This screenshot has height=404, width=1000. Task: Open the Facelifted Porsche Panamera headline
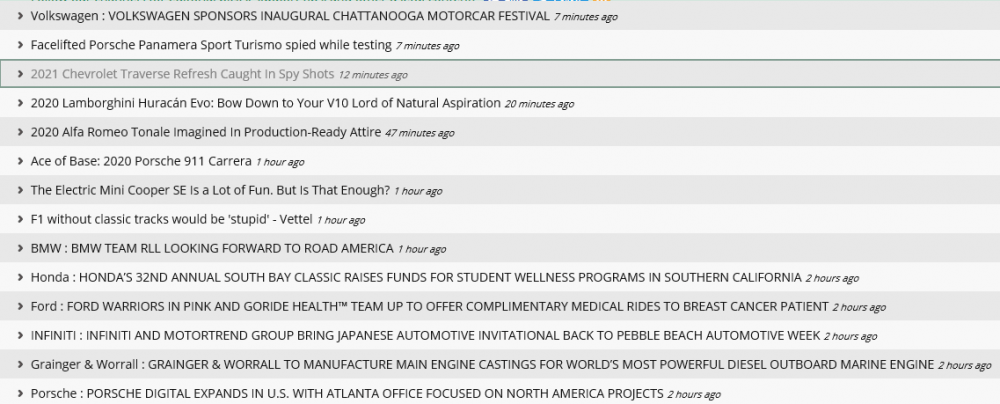point(210,46)
